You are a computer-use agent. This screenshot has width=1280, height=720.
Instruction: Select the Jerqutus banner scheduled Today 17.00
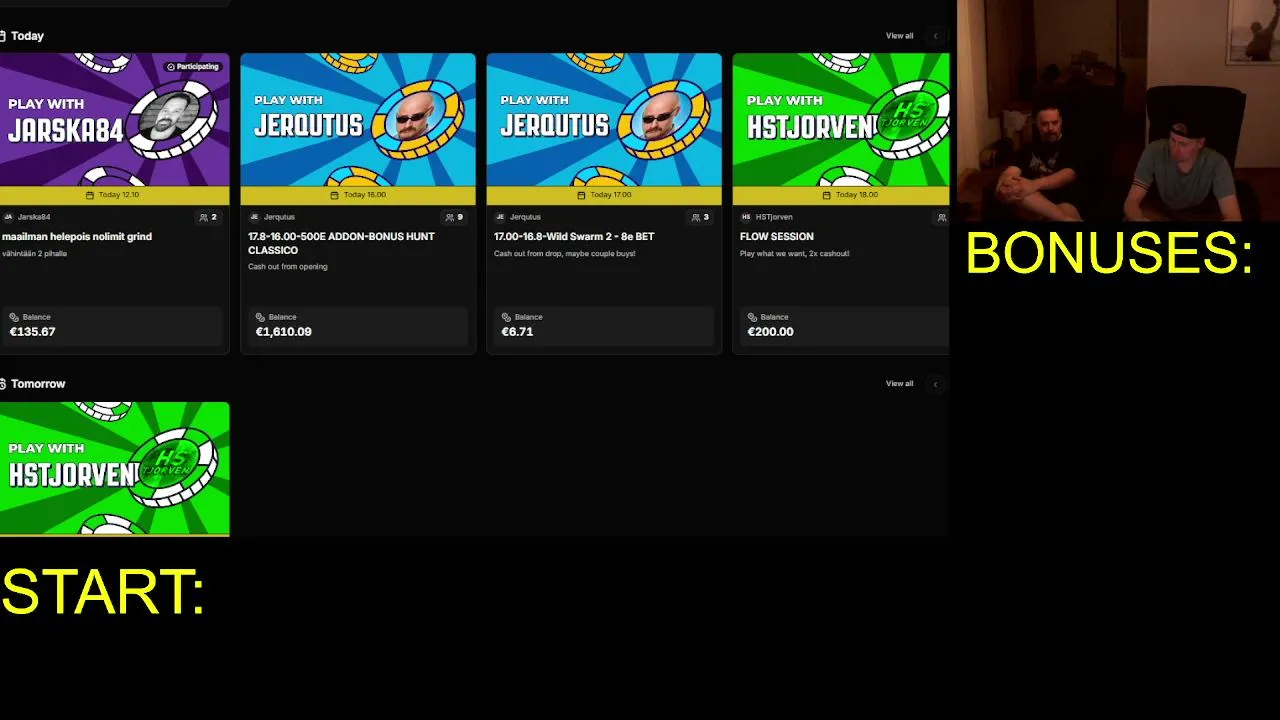[604, 120]
